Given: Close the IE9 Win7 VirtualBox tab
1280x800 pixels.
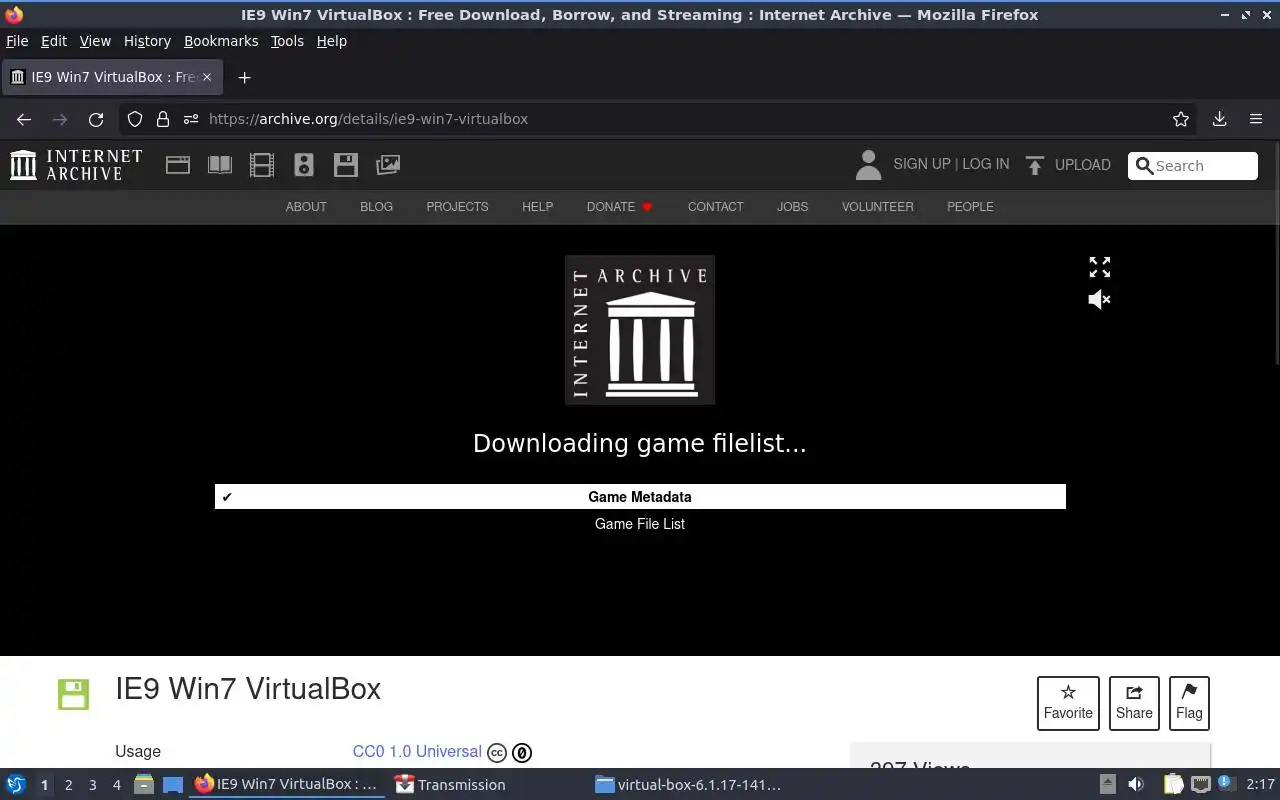Looking at the screenshot, I should tap(207, 77).
